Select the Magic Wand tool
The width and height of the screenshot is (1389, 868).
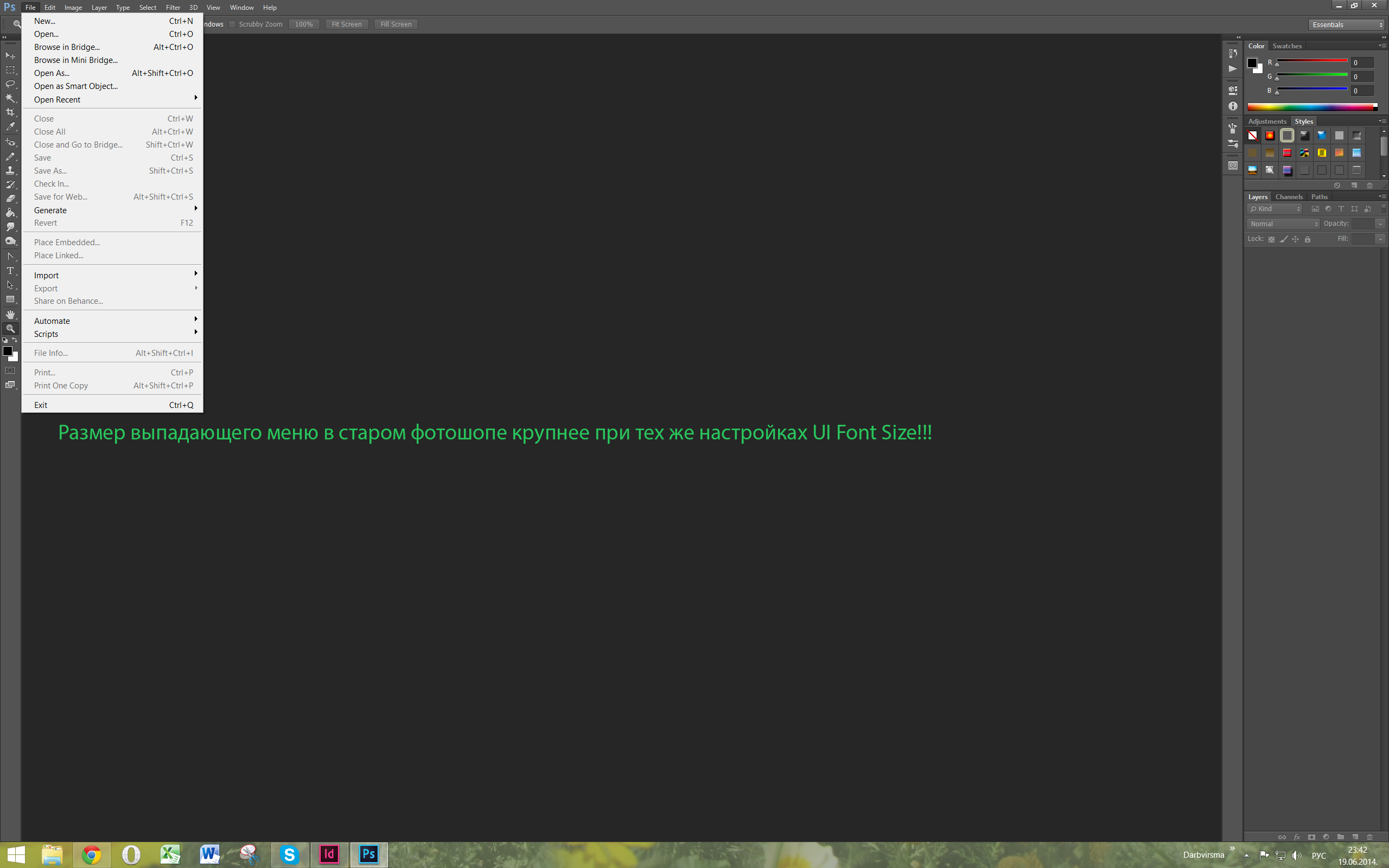10,98
